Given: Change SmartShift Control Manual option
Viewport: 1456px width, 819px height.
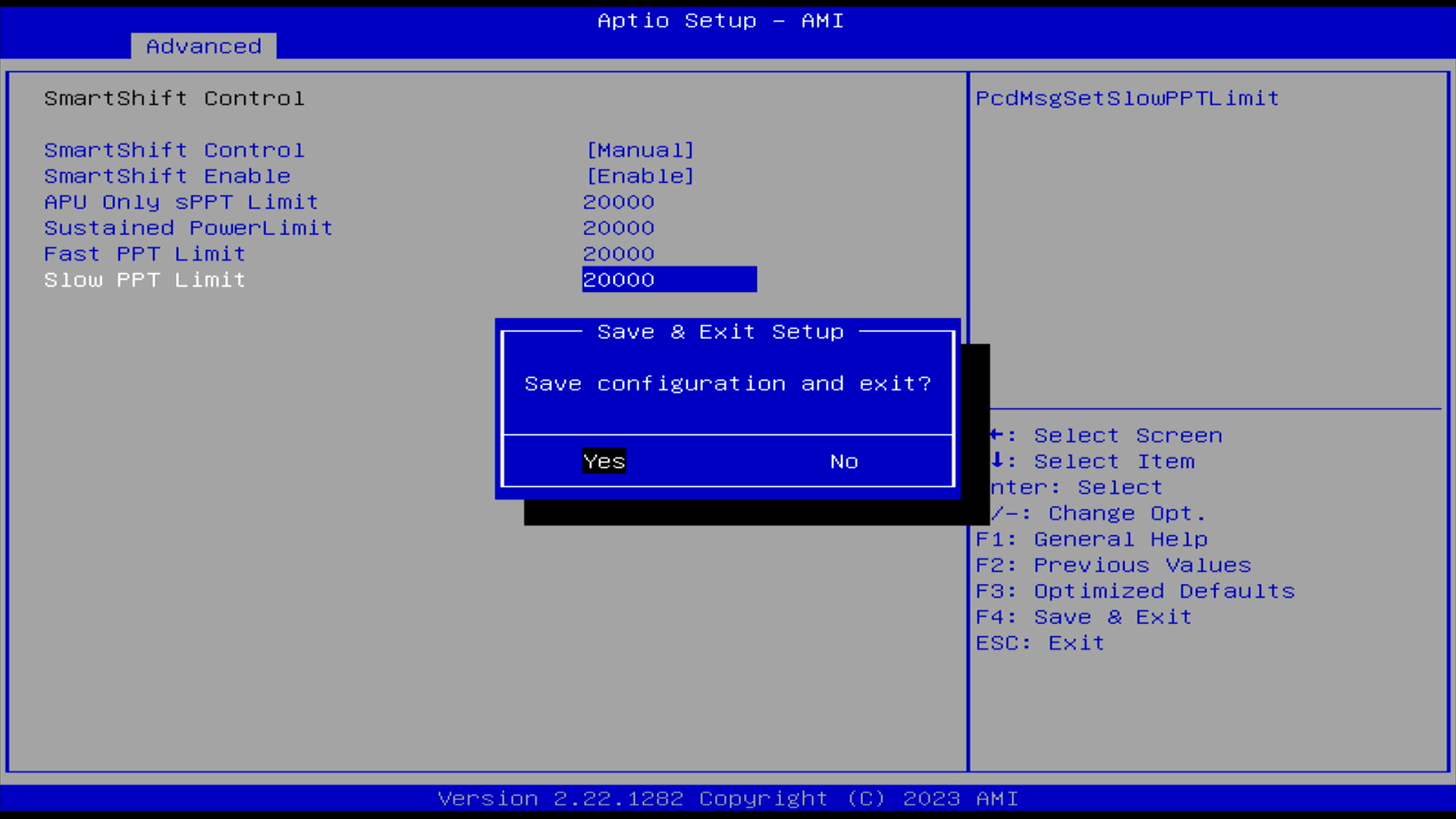Looking at the screenshot, I should tap(641, 150).
